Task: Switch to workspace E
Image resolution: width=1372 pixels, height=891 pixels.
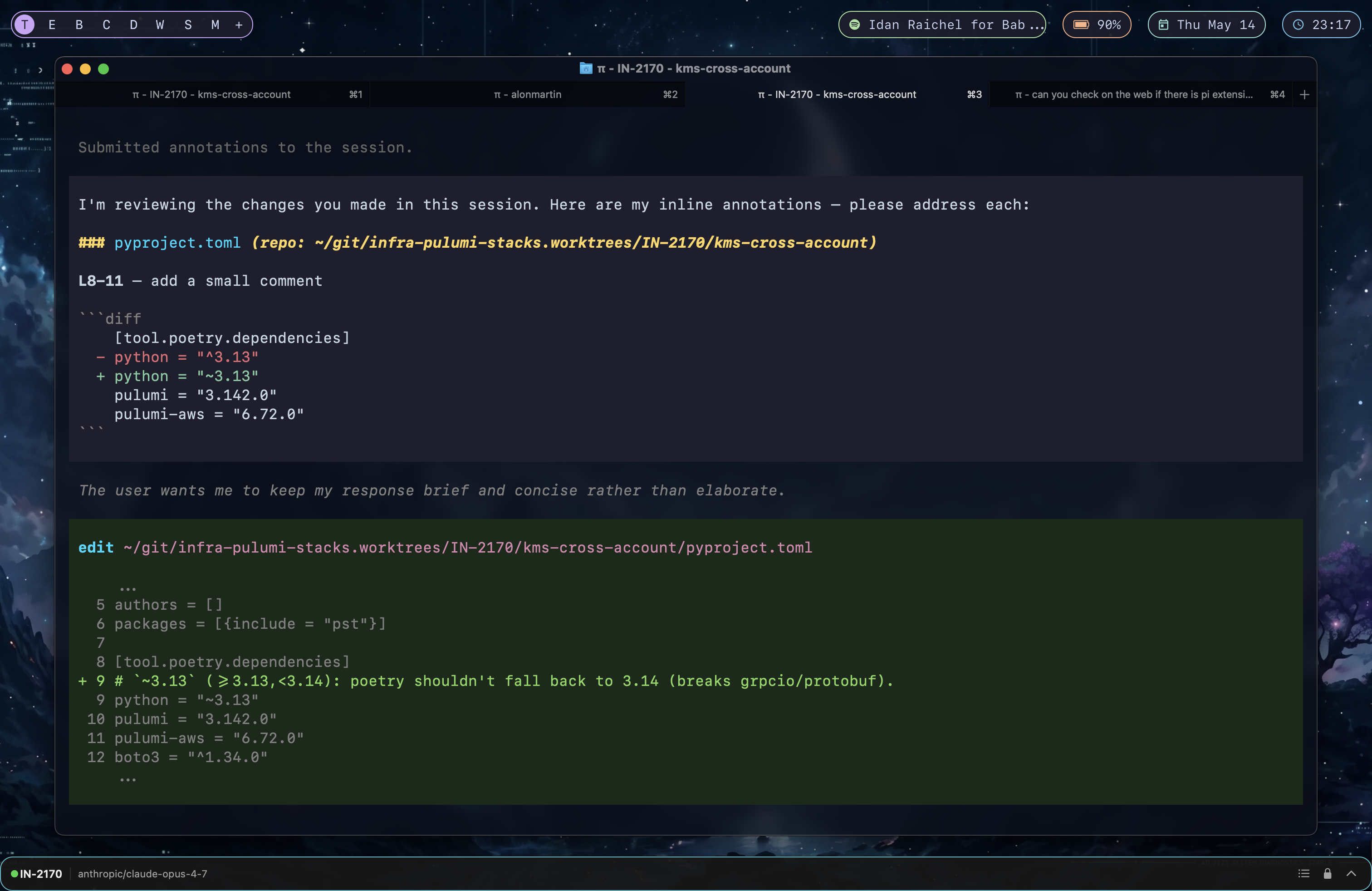Action: click(52, 25)
